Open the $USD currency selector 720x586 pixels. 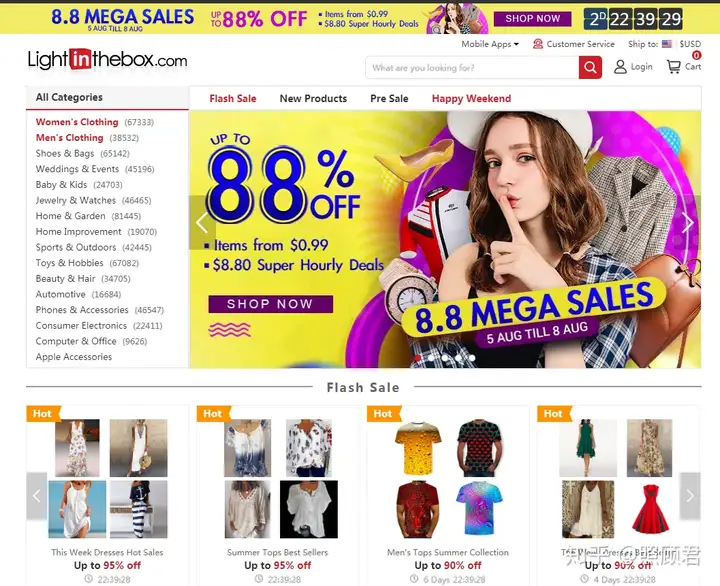tap(690, 44)
